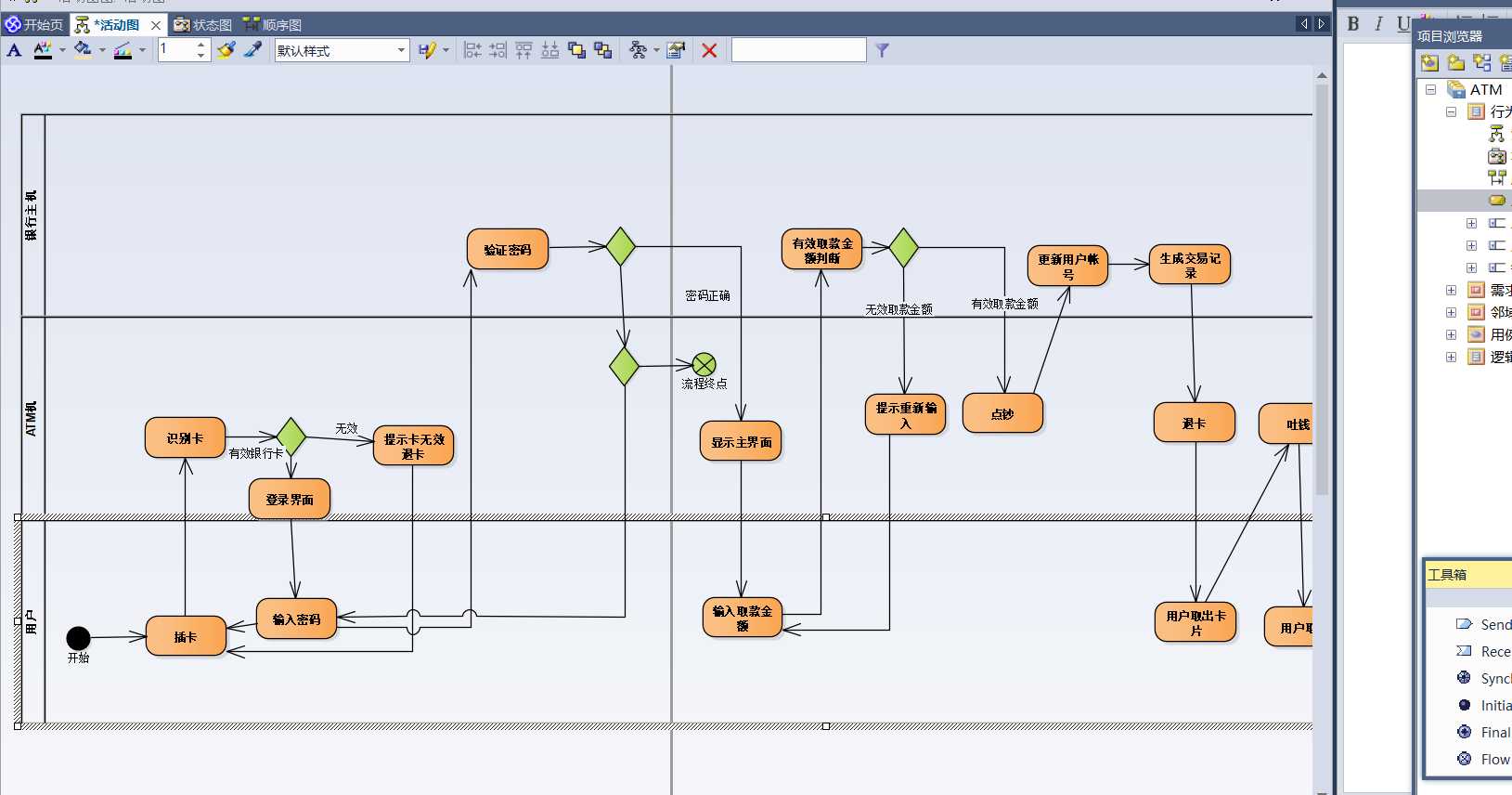The height and width of the screenshot is (795, 1512).
Task: Select the 生成交易记录 activity node
Action: [1190, 265]
